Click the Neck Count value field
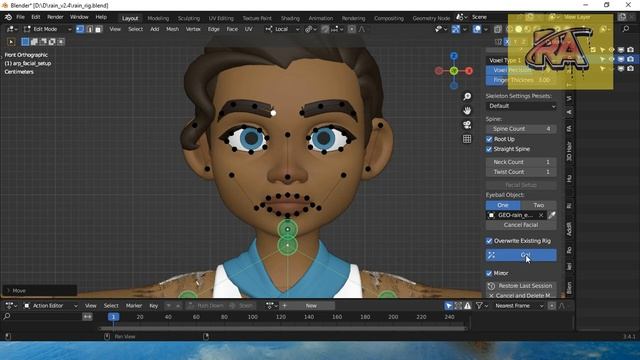This screenshot has width=640, height=360. [521, 162]
